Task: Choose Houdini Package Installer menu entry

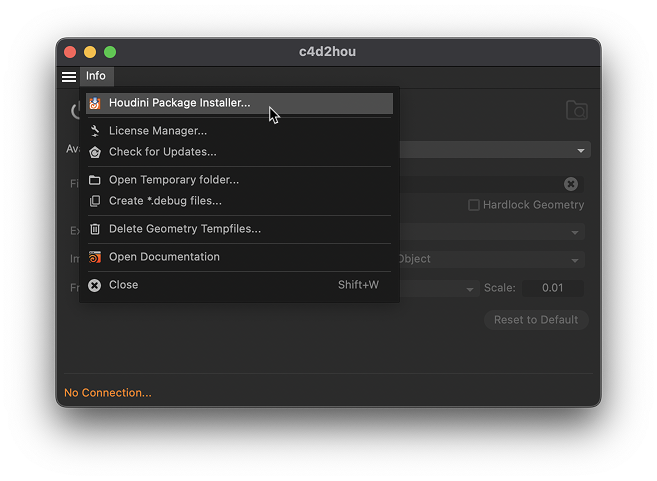Action: pyautogui.click(x=239, y=103)
